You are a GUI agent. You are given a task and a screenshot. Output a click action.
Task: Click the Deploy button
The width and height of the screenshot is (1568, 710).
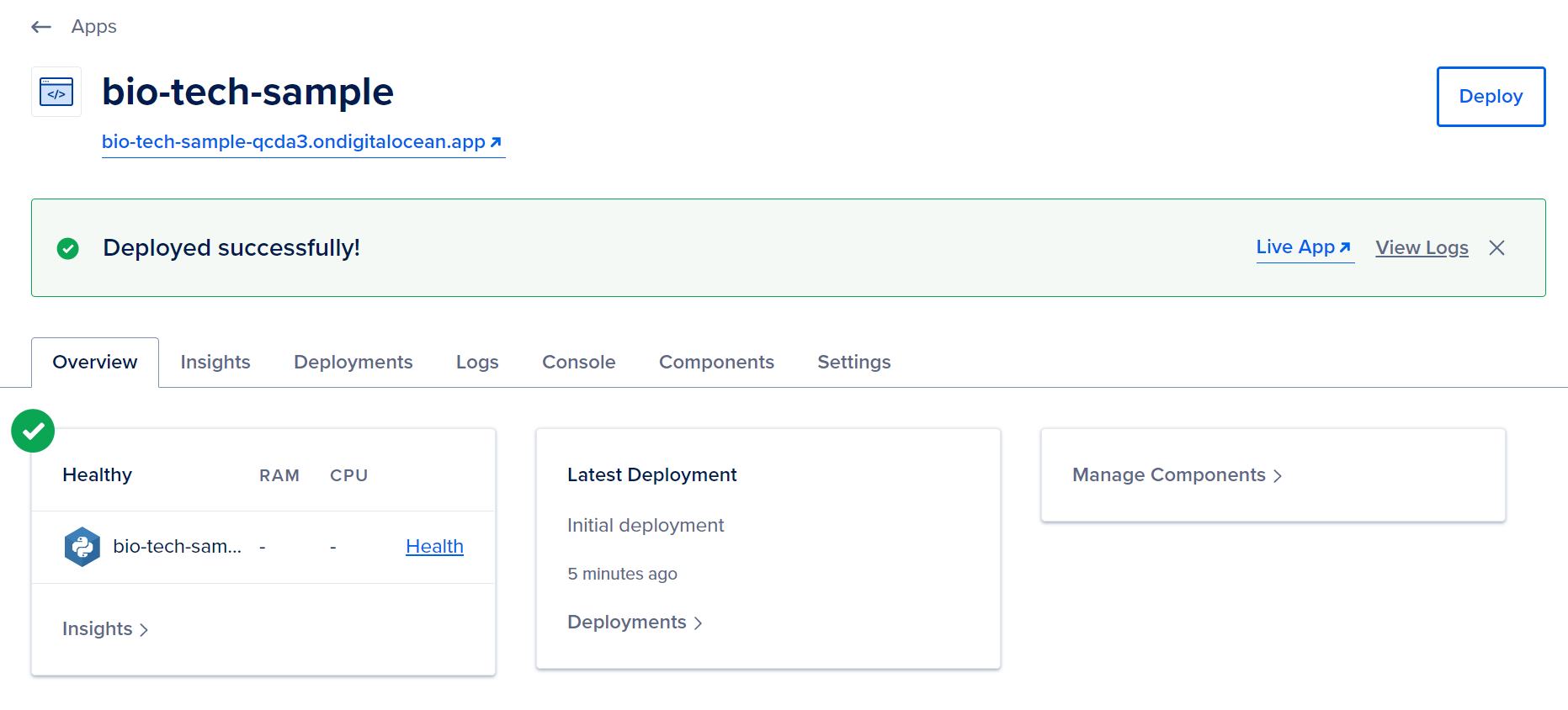click(x=1491, y=97)
